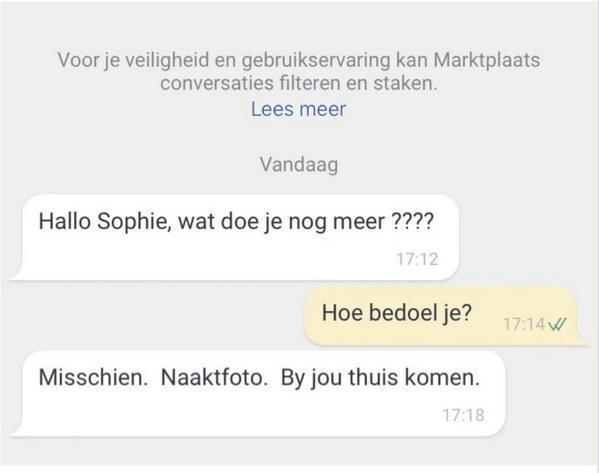Image resolution: width=599 pixels, height=473 pixels.
Task: Open the Lees meer link
Action: [x=298, y=109]
